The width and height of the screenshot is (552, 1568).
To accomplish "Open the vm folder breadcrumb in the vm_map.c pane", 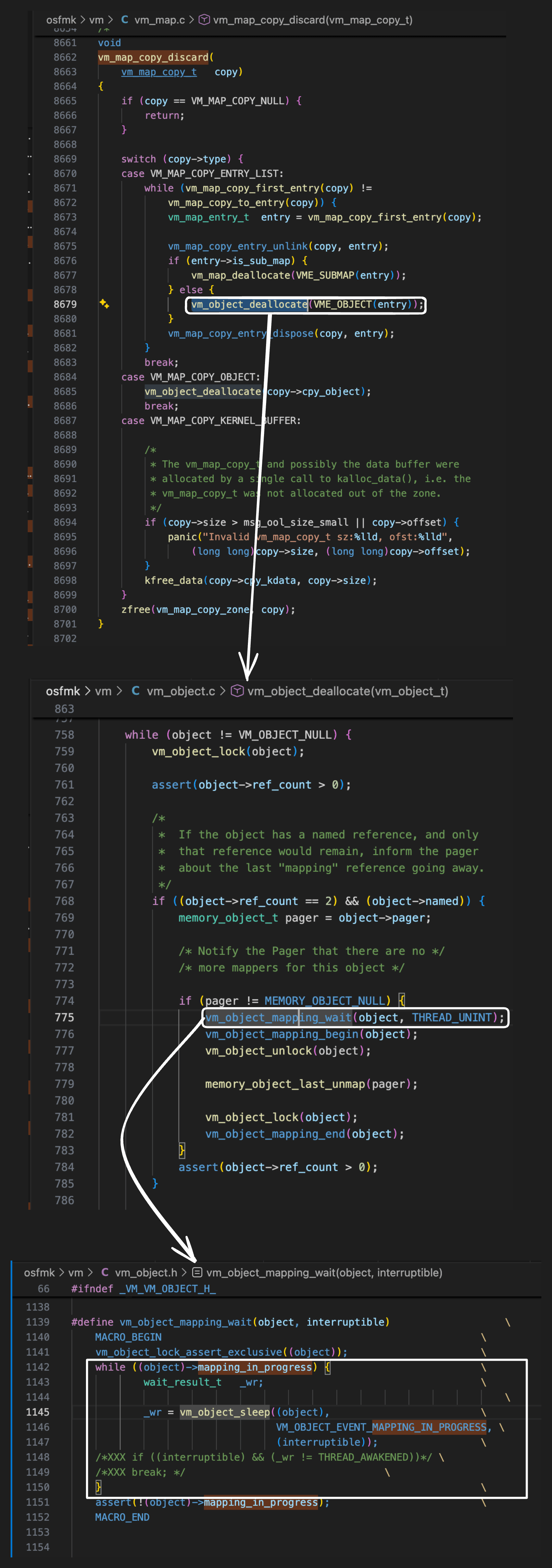I will click(96, 20).
